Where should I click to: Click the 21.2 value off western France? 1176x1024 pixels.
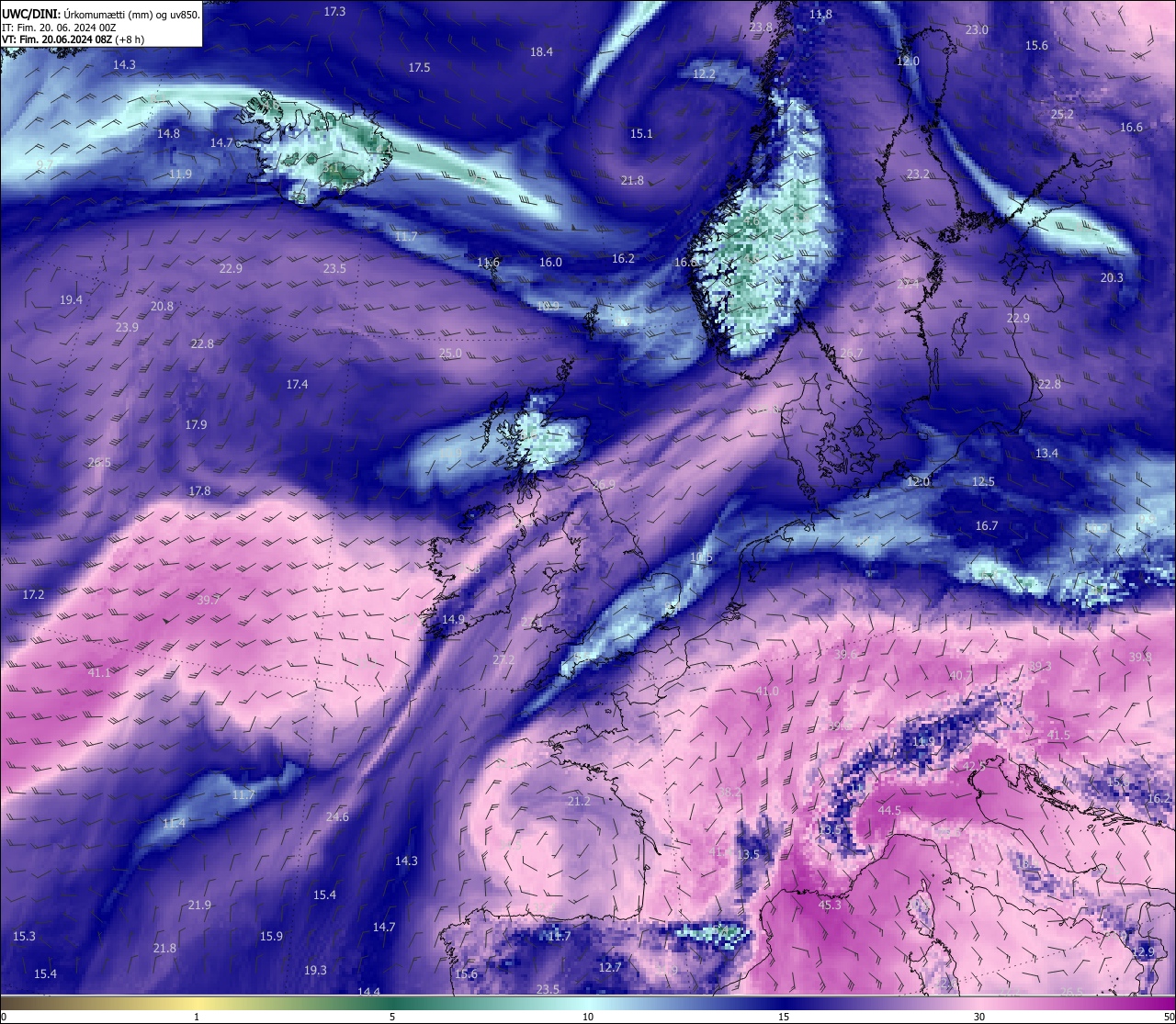coord(579,801)
